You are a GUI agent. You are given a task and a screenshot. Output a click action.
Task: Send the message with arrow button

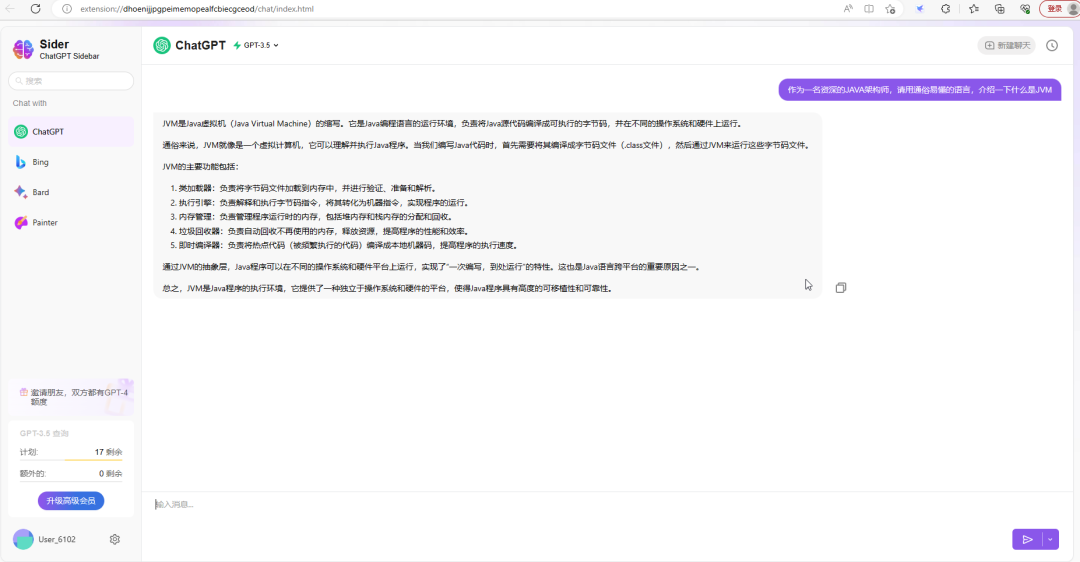pyautogui.click(x=1027, y=539)
